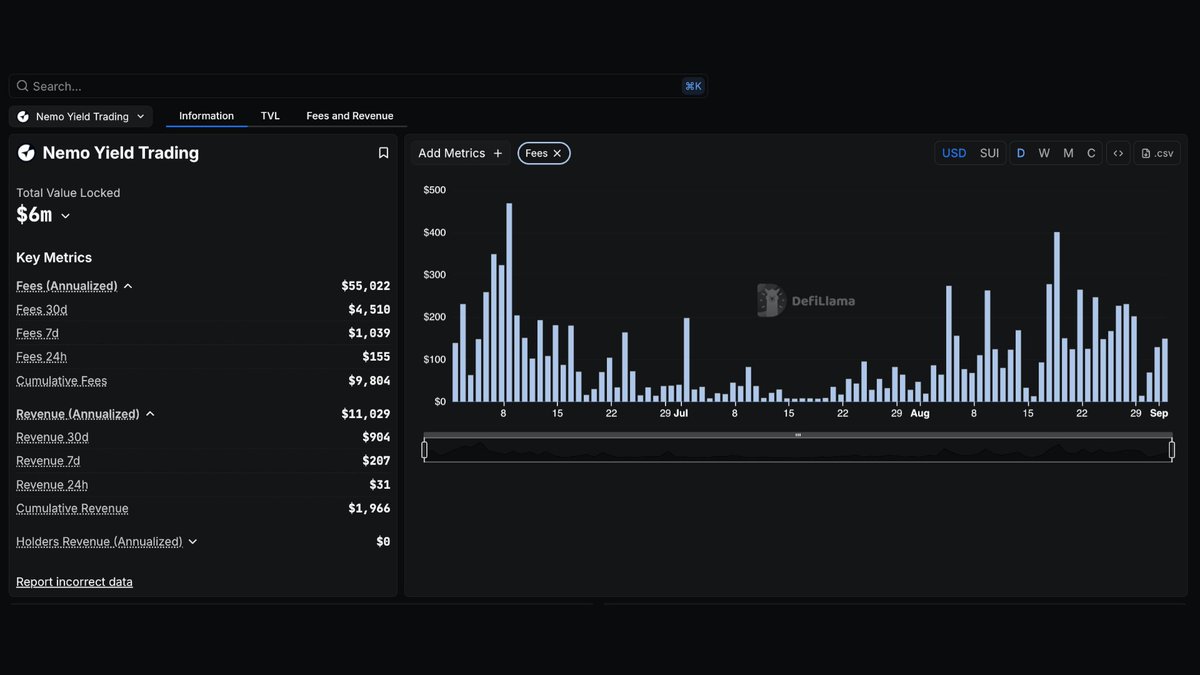Click the Sep axis label
Screen dimensions: 1200x675
coord(1159,413)
